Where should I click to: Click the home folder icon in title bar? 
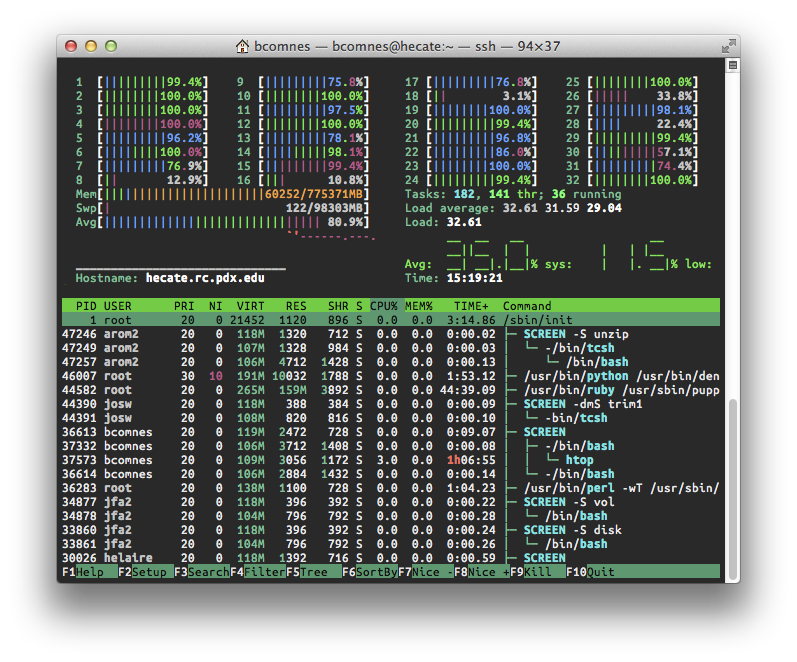point(242,46)
